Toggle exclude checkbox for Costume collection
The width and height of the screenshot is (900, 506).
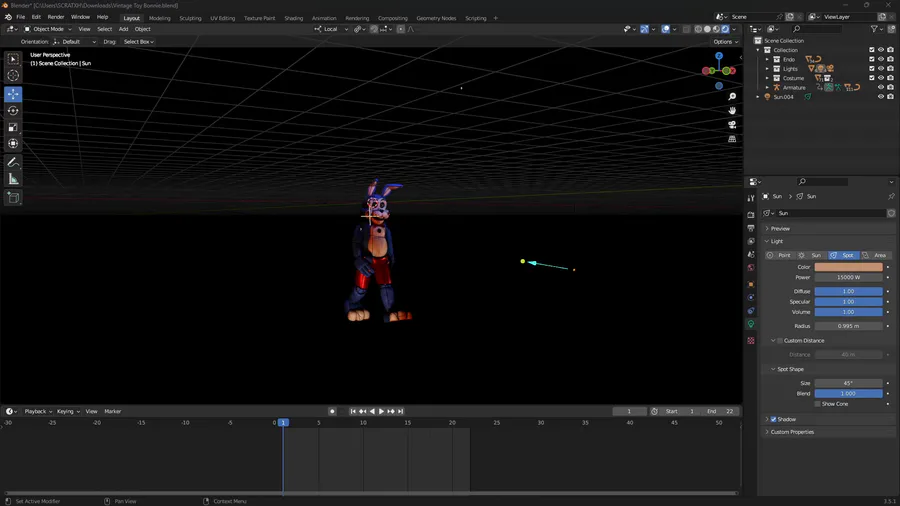[871, 78]
